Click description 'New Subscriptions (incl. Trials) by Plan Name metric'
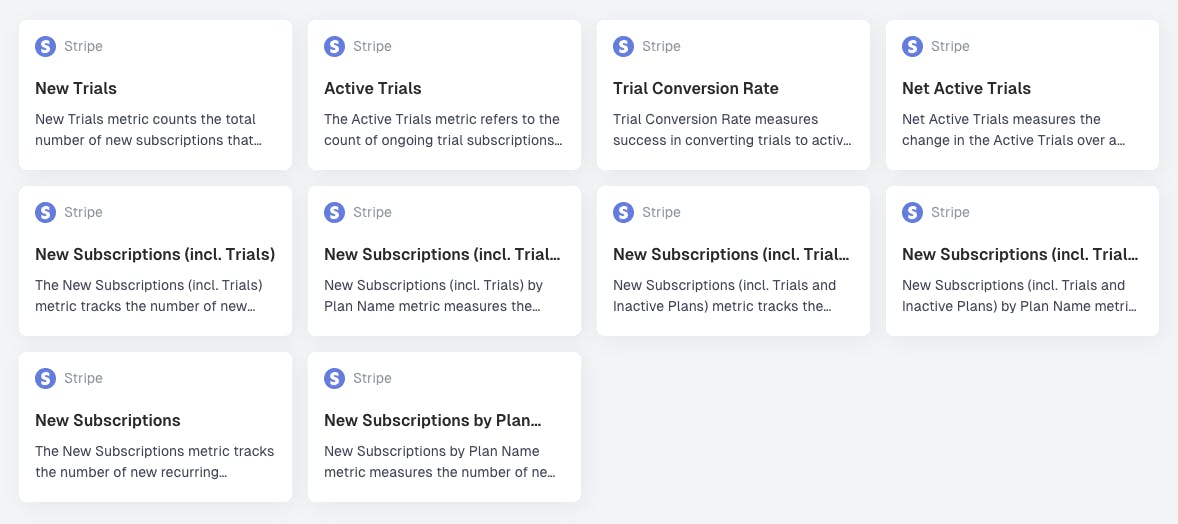This screenshot has height=524, width=1178. click(x=433, y=295)
